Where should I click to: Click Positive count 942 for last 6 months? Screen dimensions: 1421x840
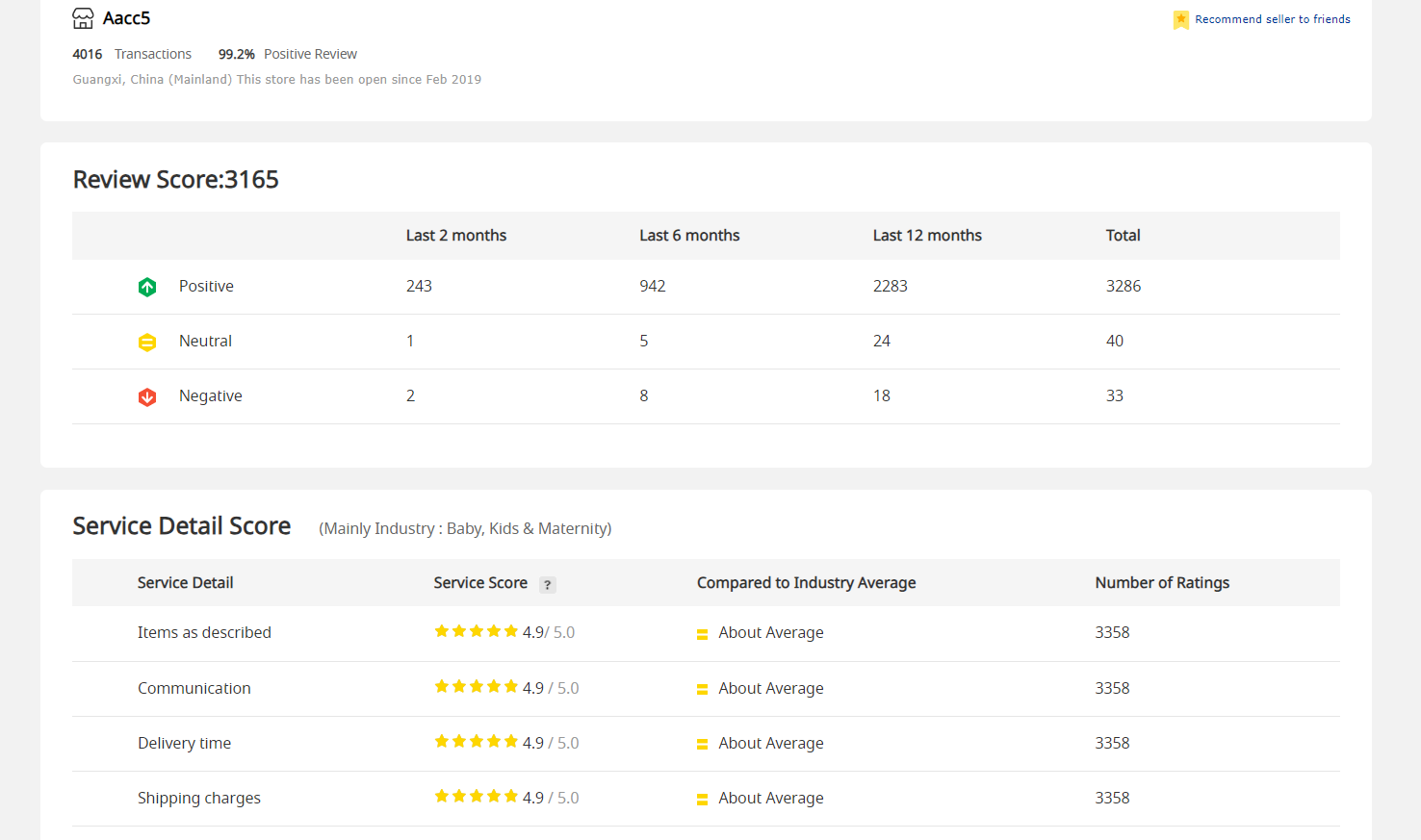[x=653, y=287]
